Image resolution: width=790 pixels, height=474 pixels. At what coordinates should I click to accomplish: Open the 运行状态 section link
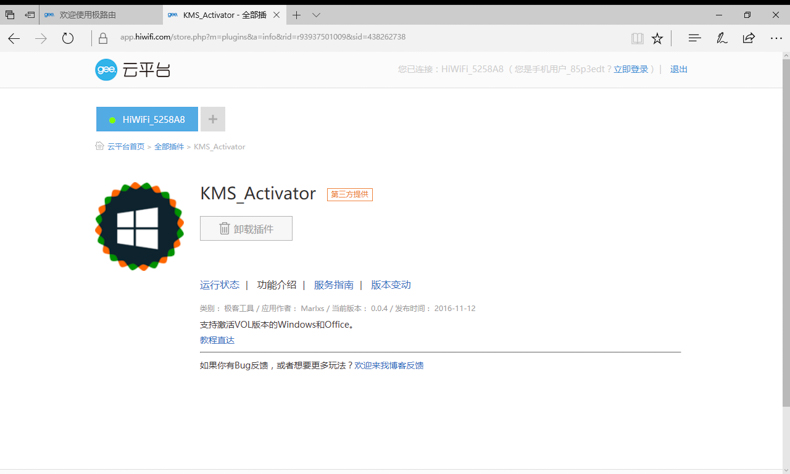[x=219, y=285]
